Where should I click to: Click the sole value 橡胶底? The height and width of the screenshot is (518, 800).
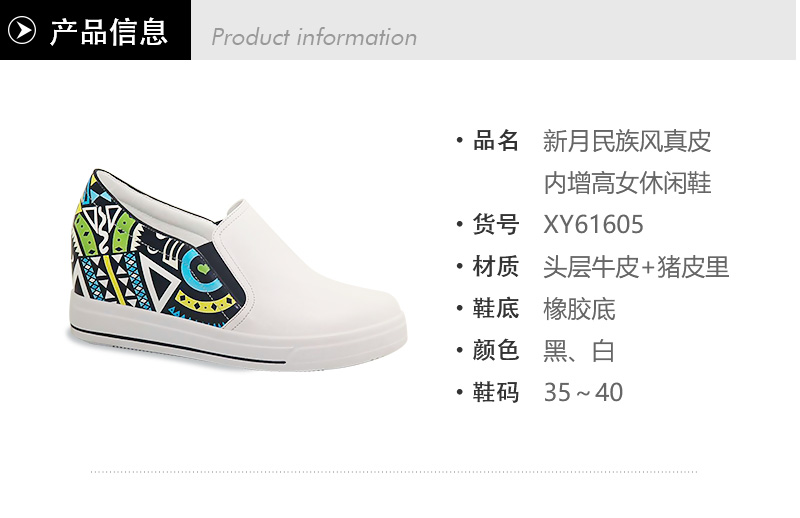click(x=579, y=309)
